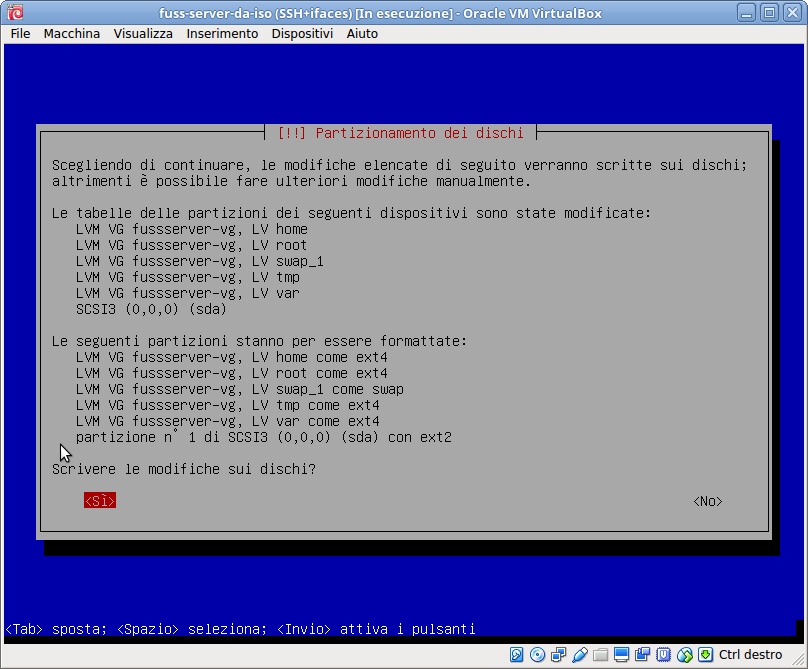
Task: Click 'Scrivere le modifiche sui dischi?' question
Action: click(184, 469)
